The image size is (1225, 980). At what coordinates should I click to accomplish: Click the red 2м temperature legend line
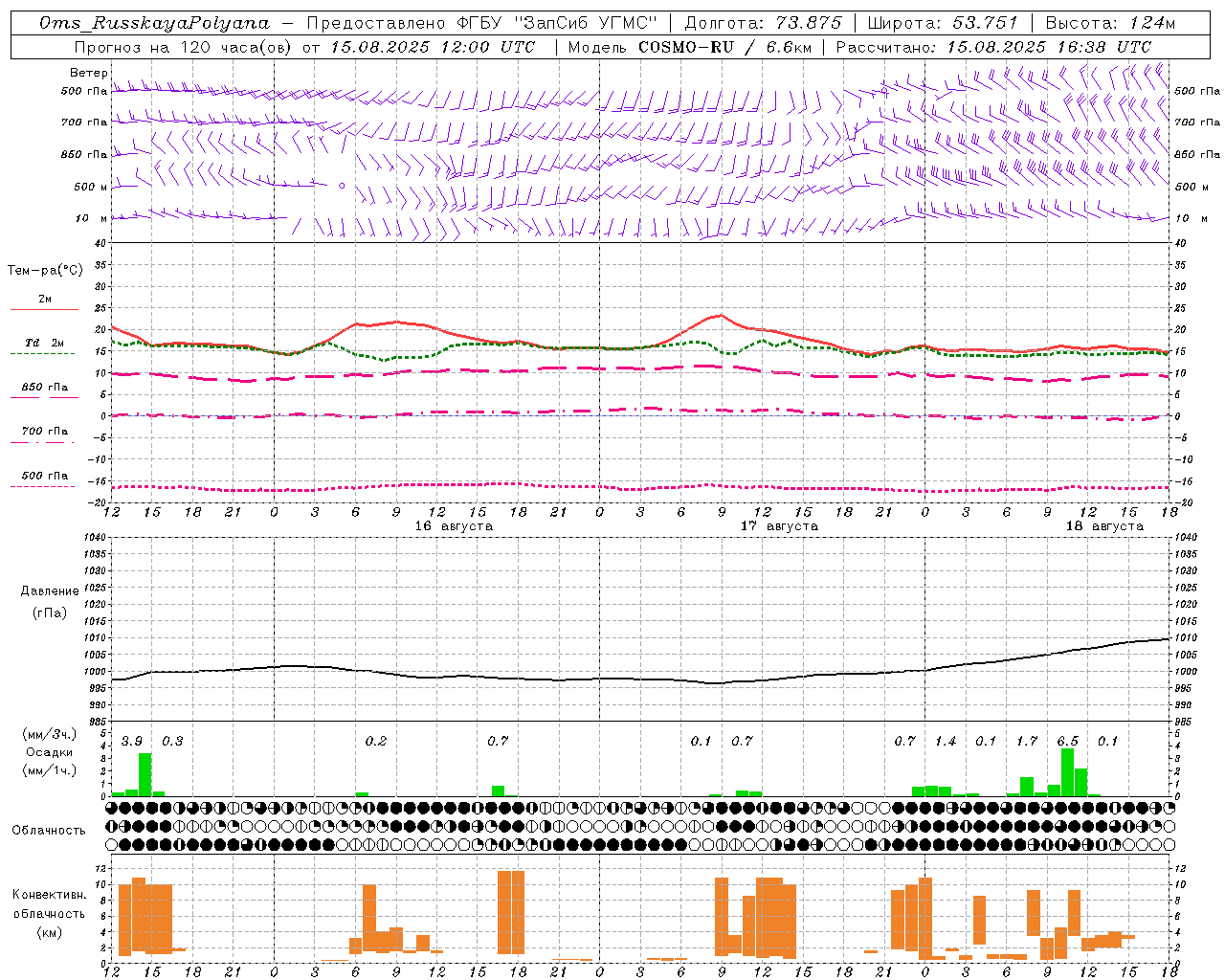click(44, 309)
